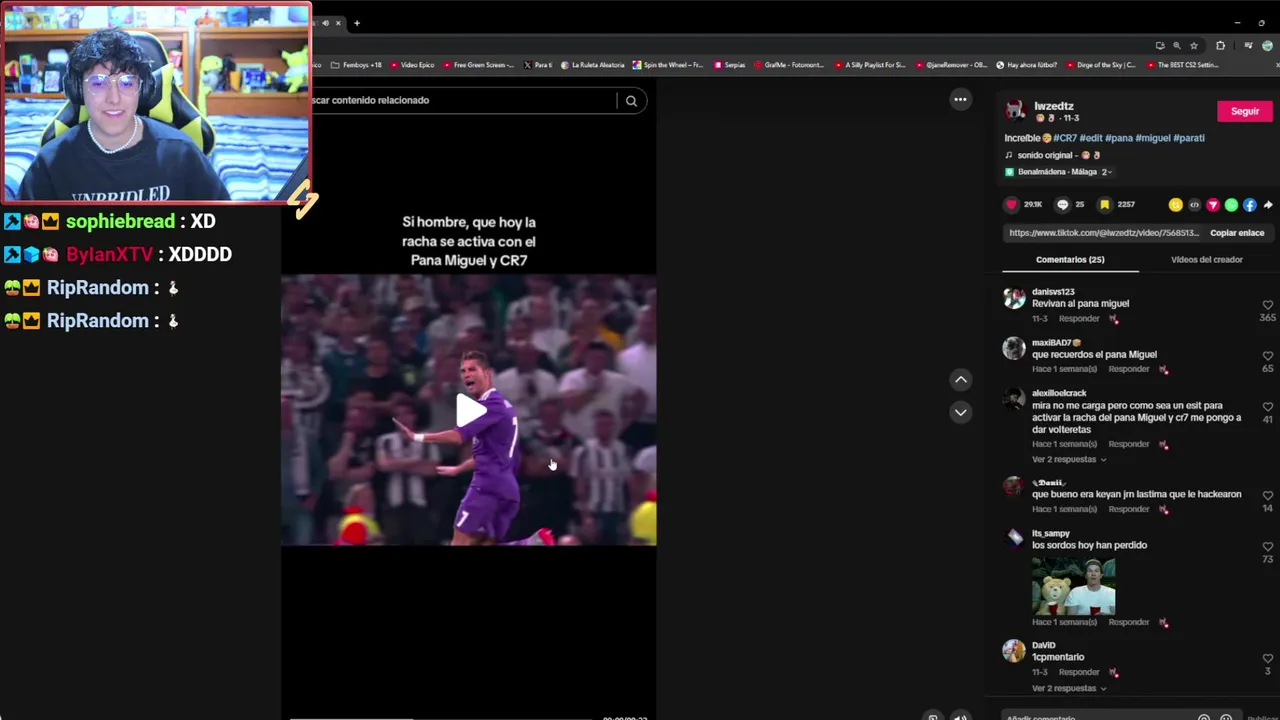Screen dimensions: 1280x720
Task: Open the browser profile avatar
Action: click(1268, 46)
